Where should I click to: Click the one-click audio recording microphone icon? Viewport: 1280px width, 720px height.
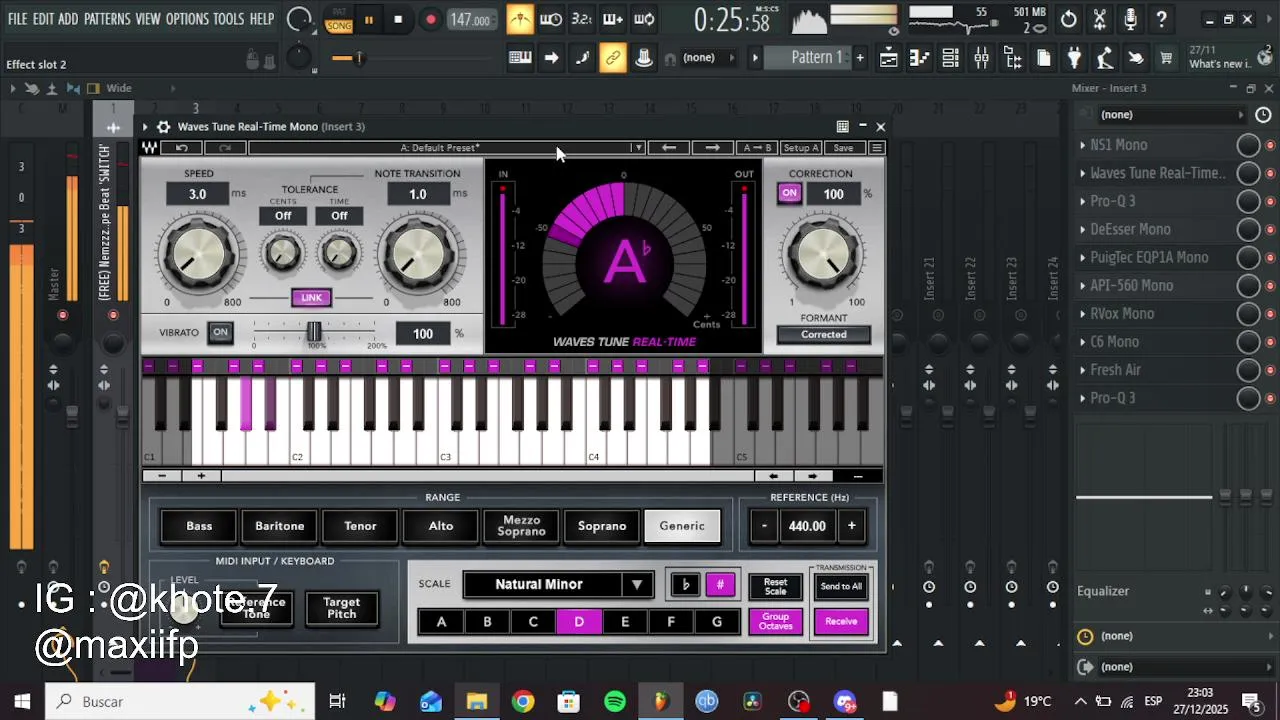[x=1130, y=19]
